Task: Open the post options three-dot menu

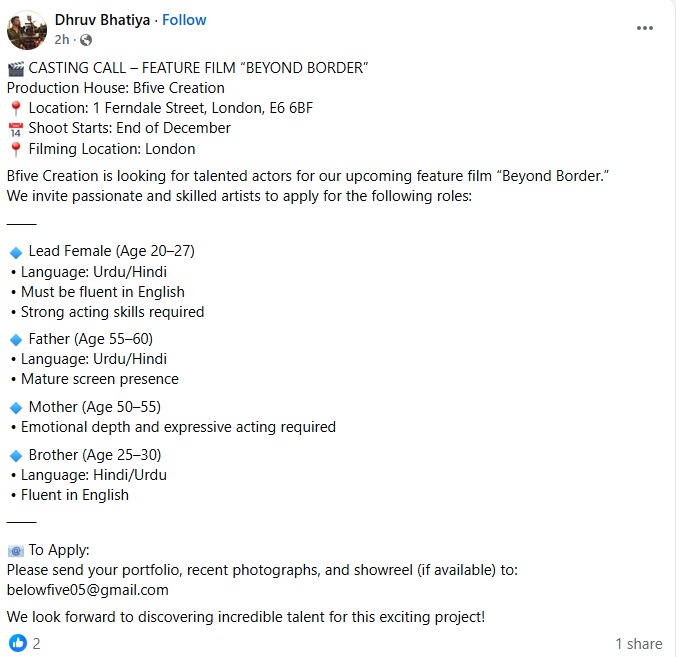Action: coord(644,28)
